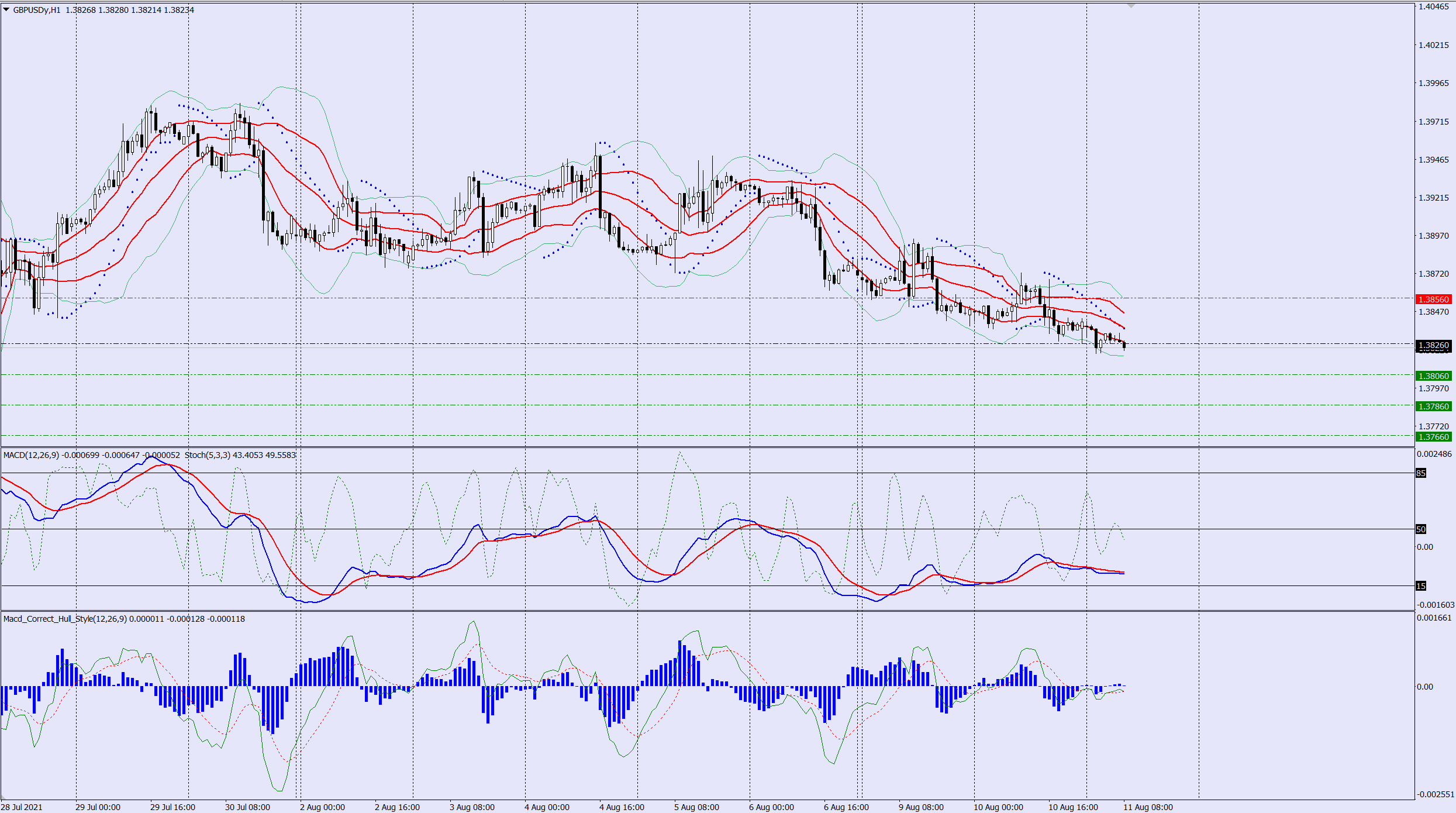1456x813 pixels.
Task: Click the 1.40215 price scale value
Action: click(x=1434, y=45)
